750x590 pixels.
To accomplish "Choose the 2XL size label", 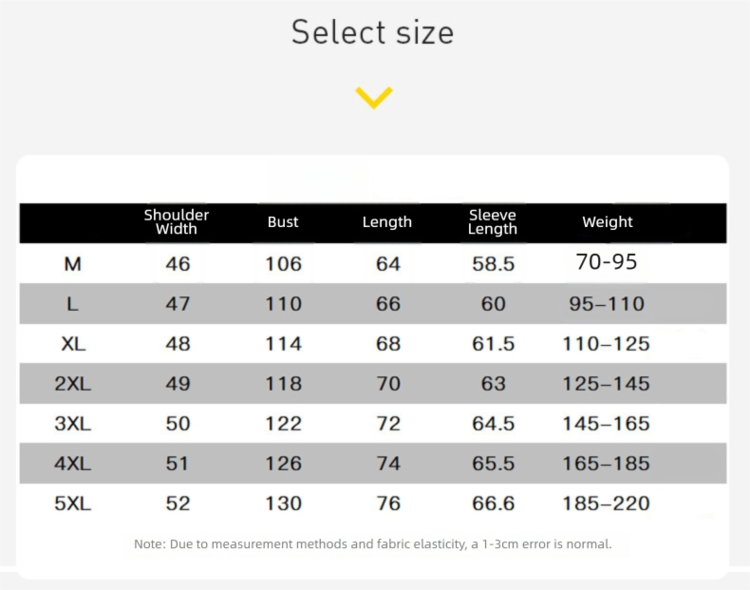I will pos(73,384).
